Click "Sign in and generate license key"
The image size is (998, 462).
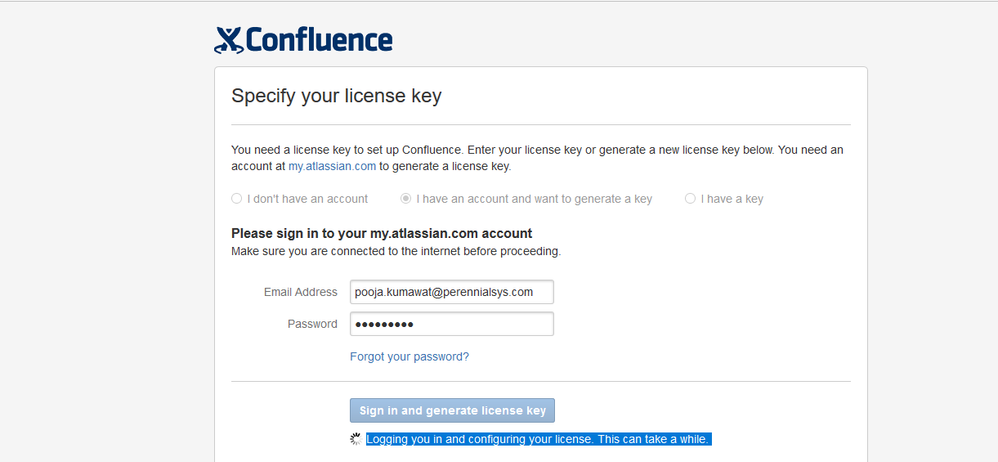[x=453, y=410]
